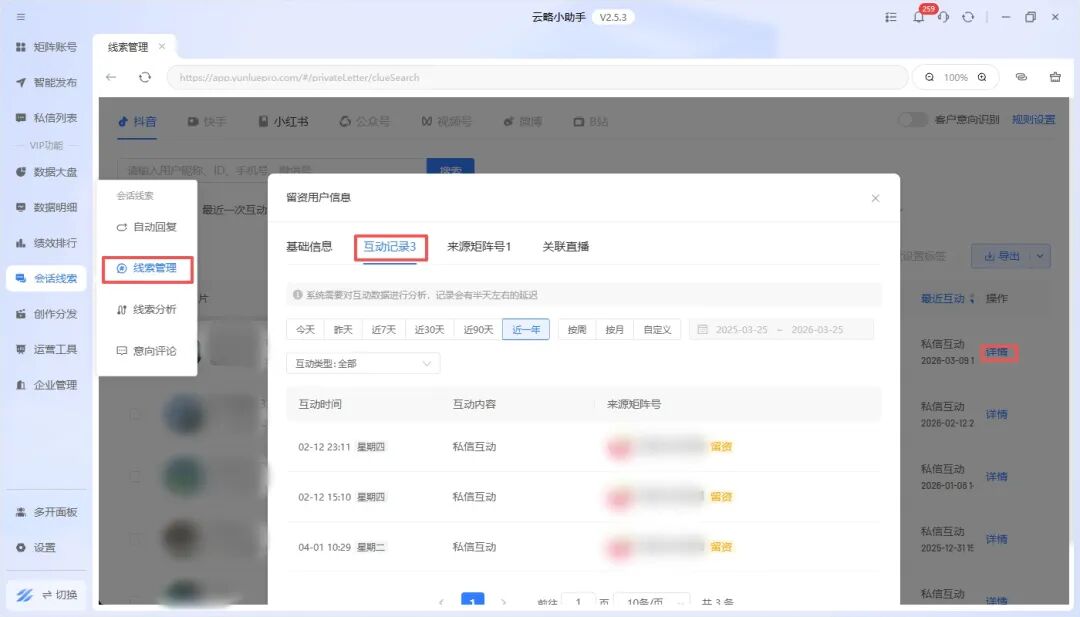Toggle the 客户意向识别 switch
The image size is (1080, 617).
(912, 119)
